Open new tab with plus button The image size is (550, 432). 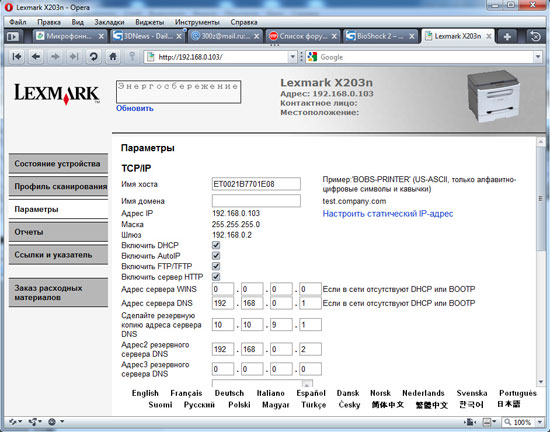point(507,36)
